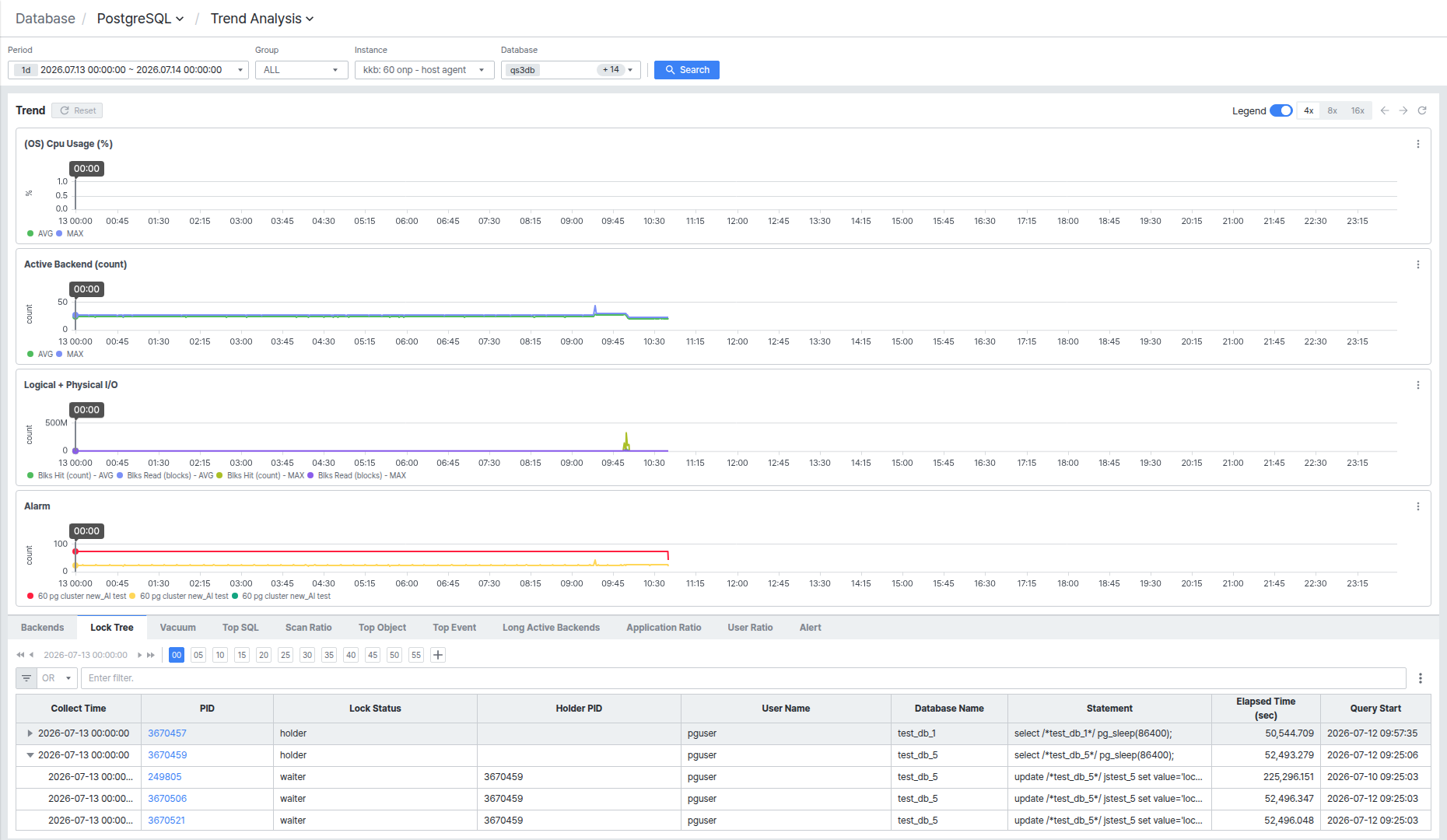
Task: Go to next time range arrow
Action: 1403,110
